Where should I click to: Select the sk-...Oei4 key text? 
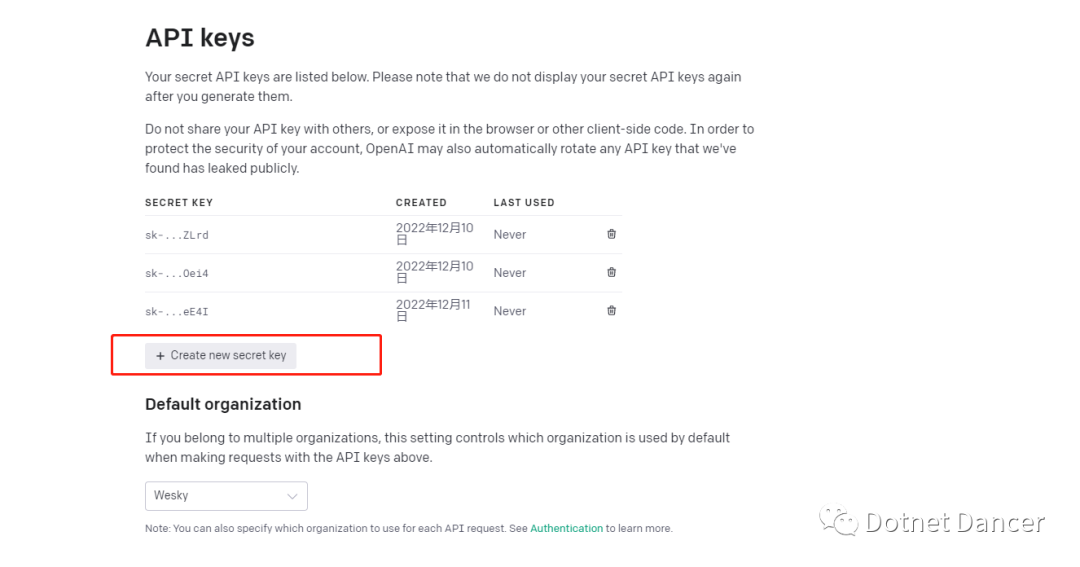point(177,273)
